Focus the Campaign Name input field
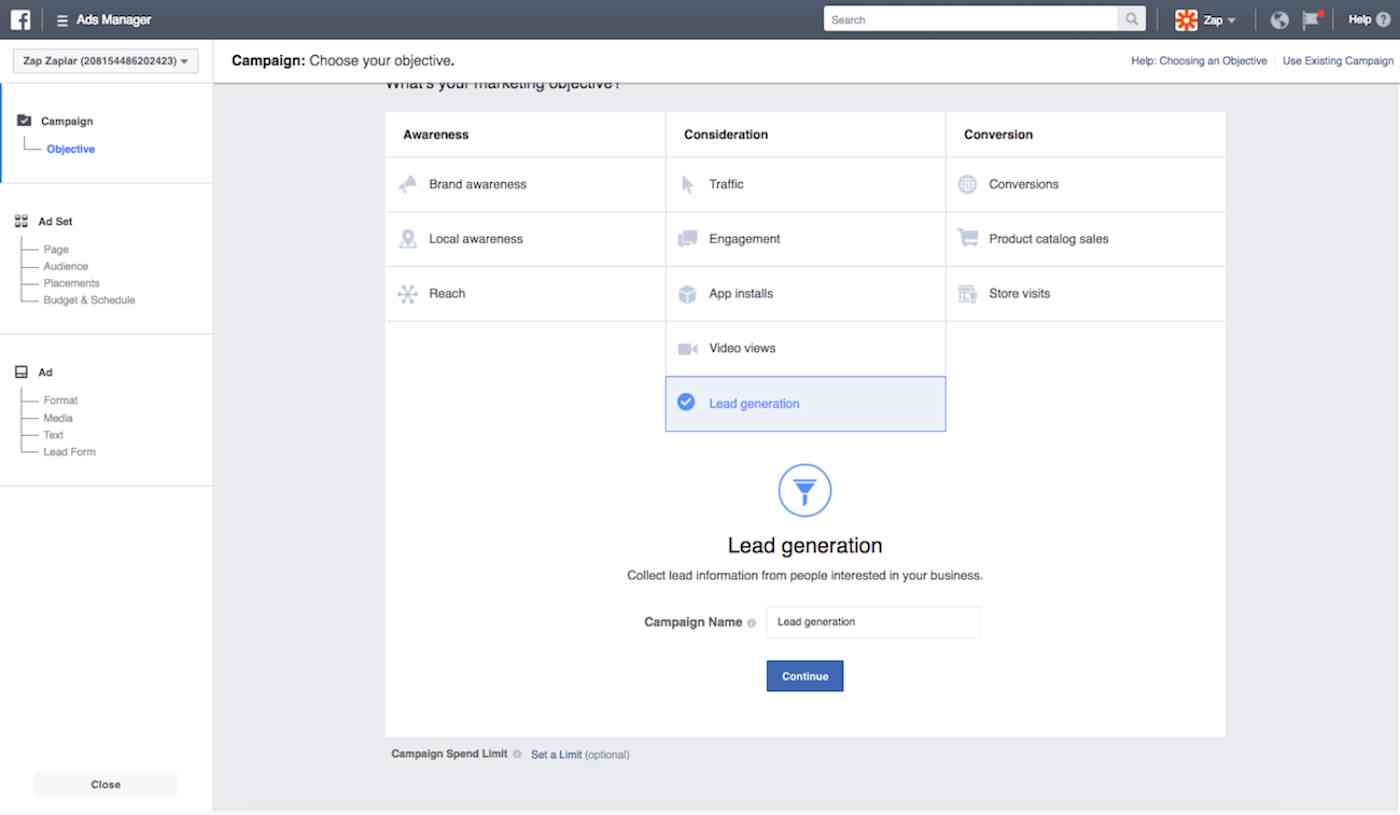 pyautogui.click(x=873, y=622)
